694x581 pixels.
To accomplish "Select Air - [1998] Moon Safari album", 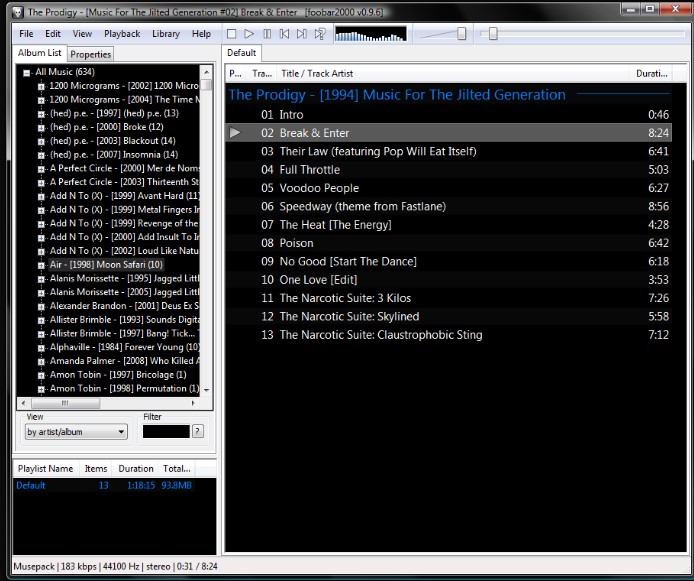I will pos(106,265).
